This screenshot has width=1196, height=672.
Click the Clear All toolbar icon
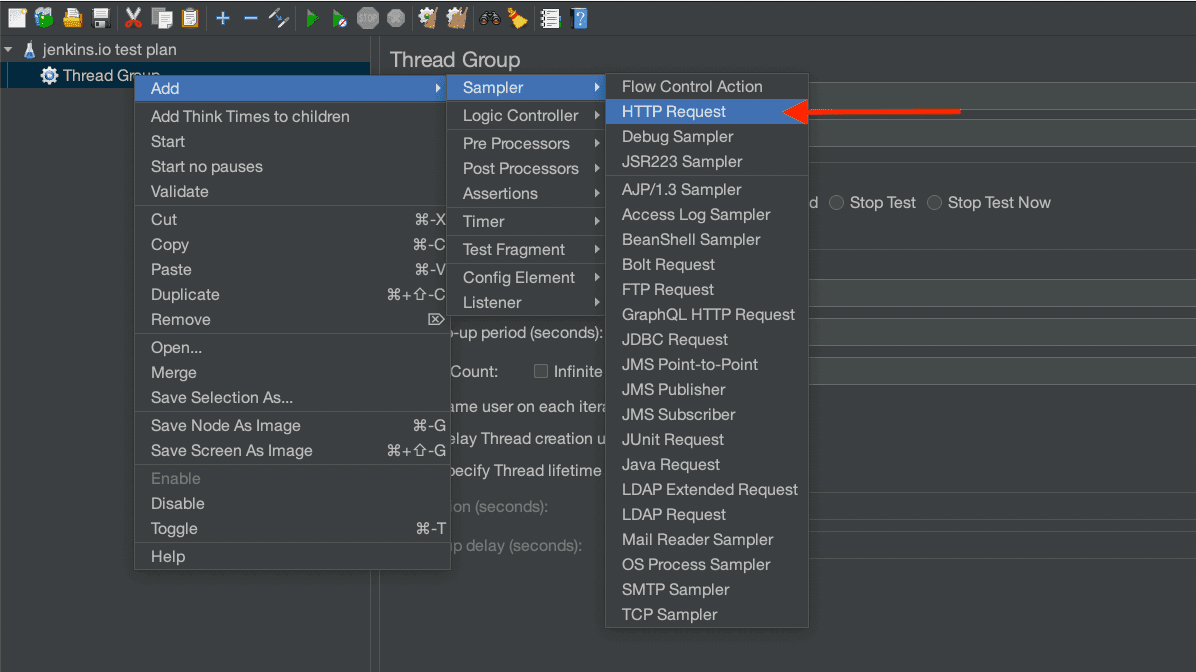tap(456, 18)
